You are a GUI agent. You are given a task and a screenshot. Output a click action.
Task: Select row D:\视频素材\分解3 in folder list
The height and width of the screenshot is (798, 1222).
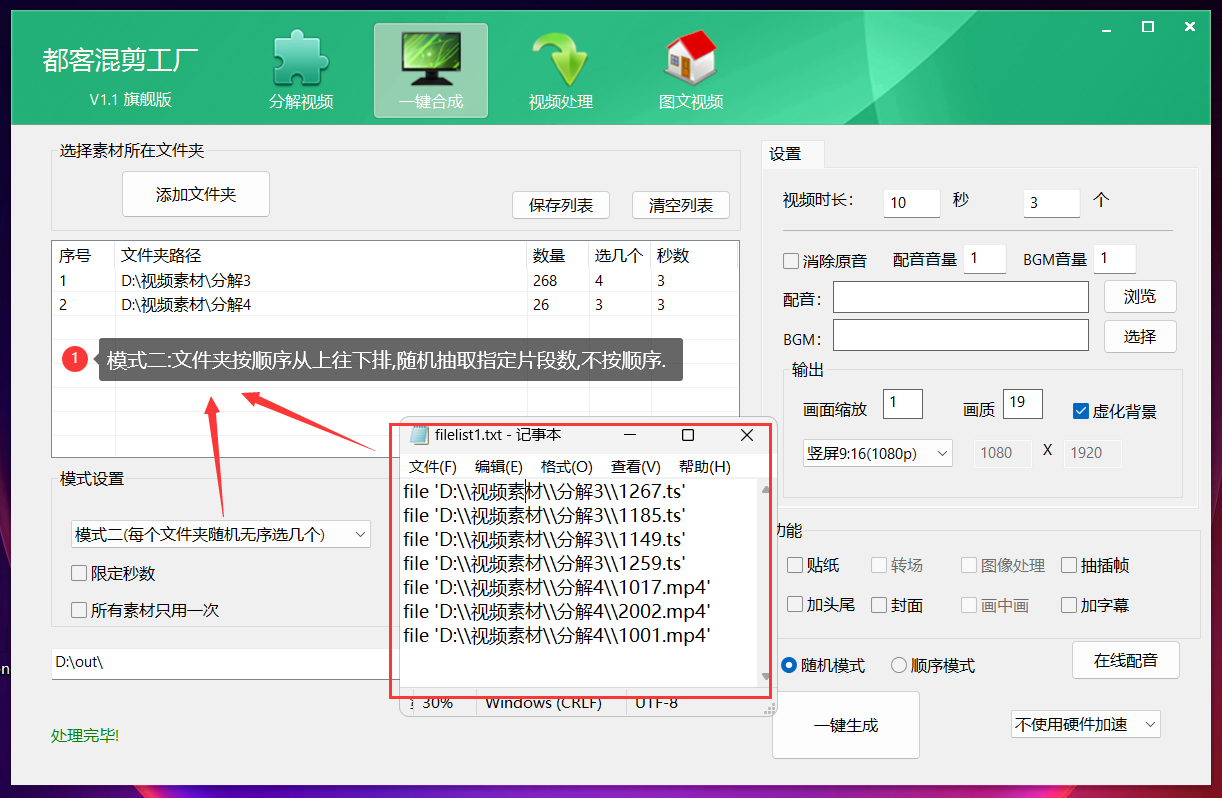[x=395, y=280]
